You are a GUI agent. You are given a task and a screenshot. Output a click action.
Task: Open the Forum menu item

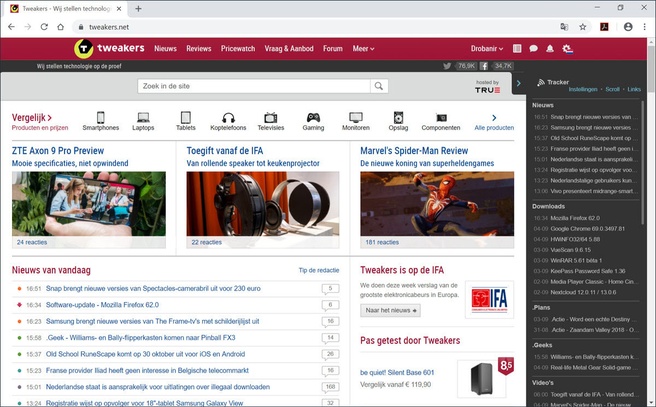333,49
